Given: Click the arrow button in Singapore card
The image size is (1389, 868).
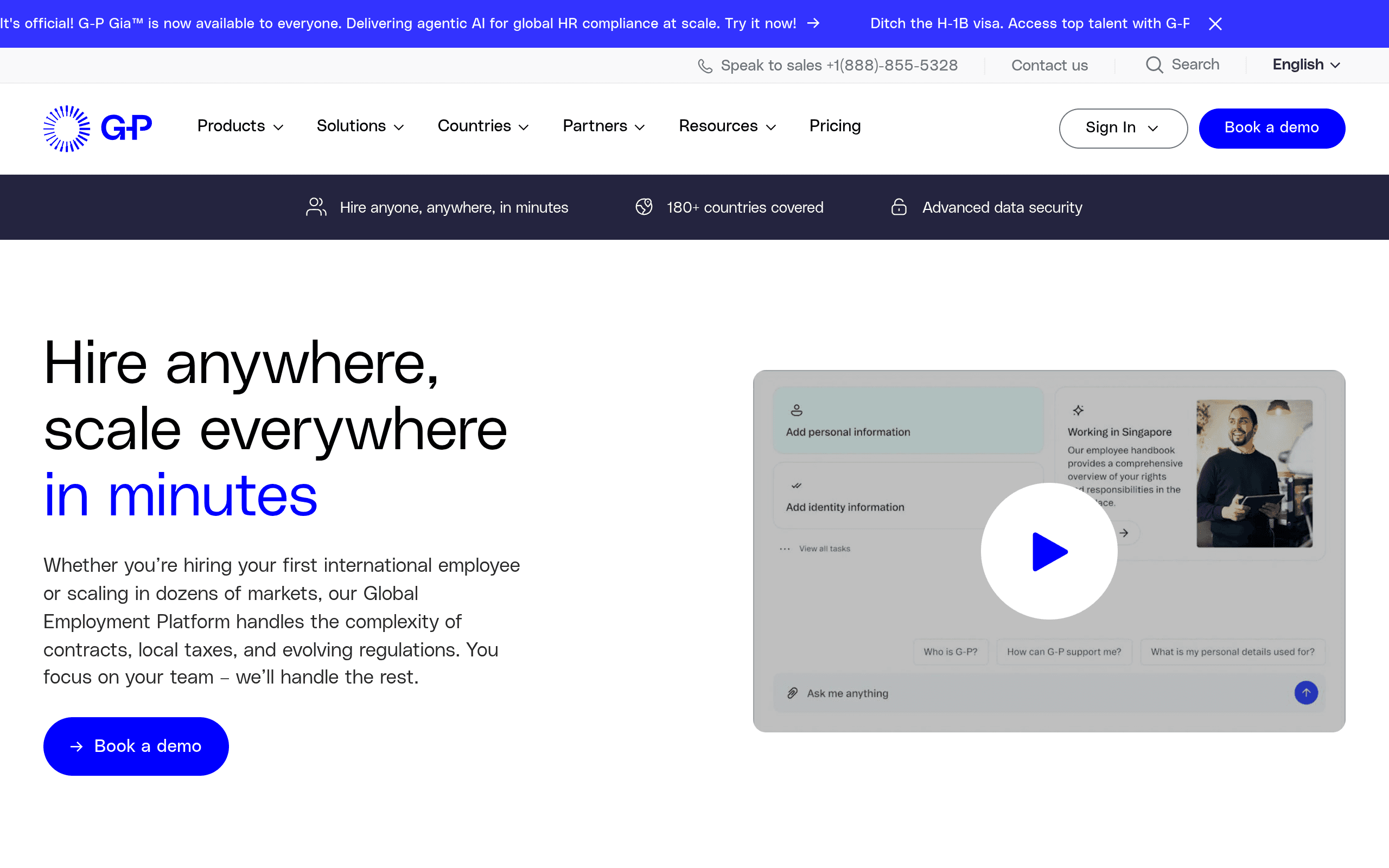Looking at the screenshot, I should pyautogui.click(x=1124, y=533).
